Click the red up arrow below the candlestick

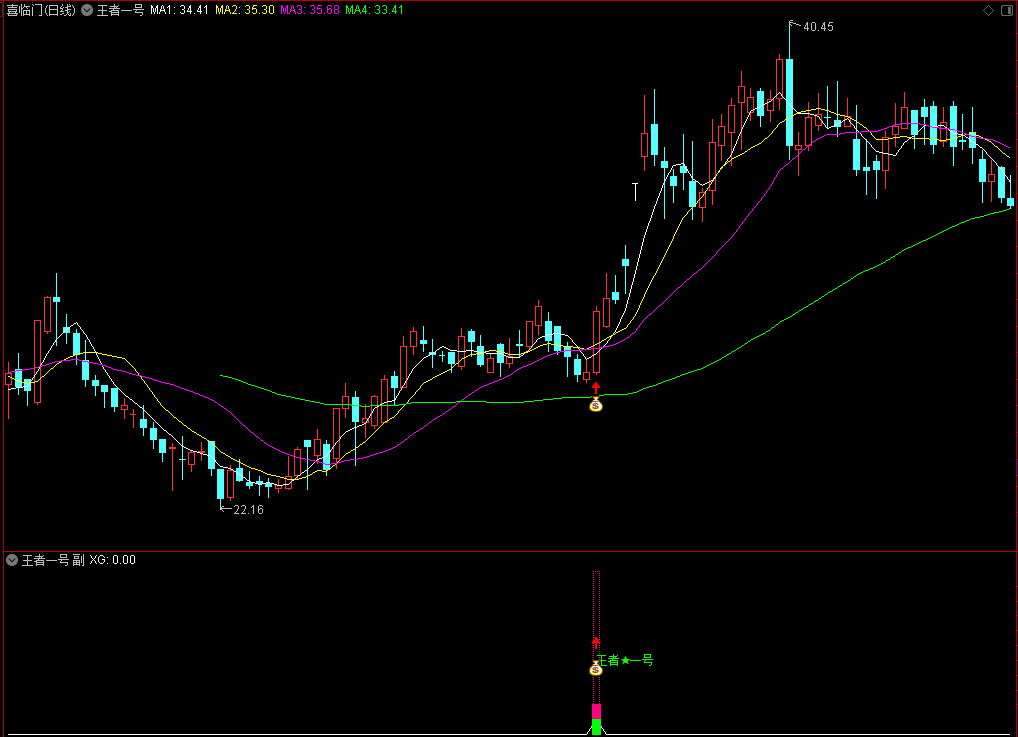[x=596, y=388]
